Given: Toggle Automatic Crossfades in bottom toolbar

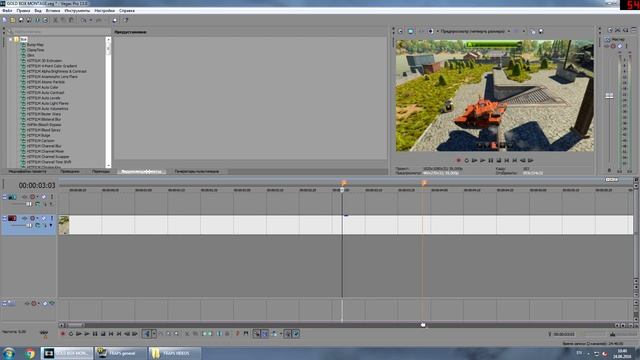Looking at the screenshot, I should point(264,334).
